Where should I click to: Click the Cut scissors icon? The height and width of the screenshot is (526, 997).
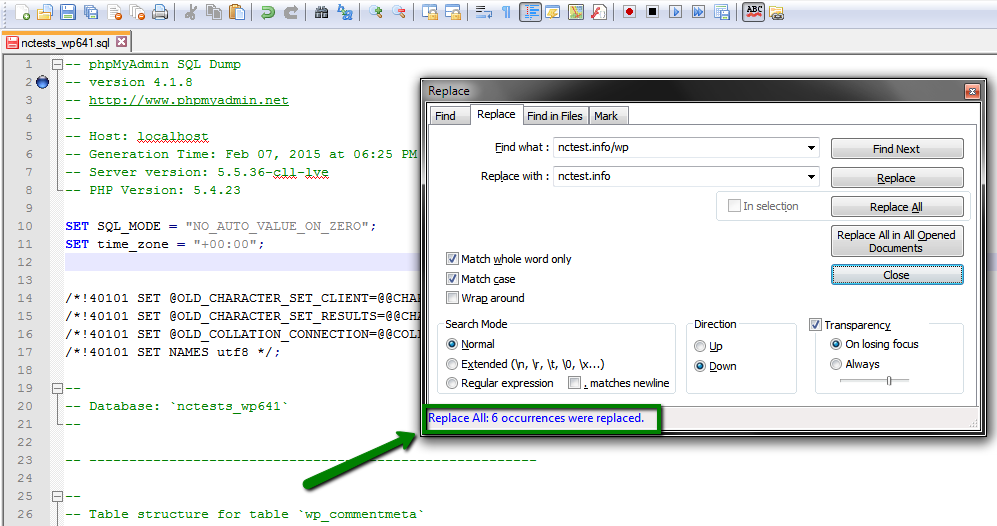[190, 12]
